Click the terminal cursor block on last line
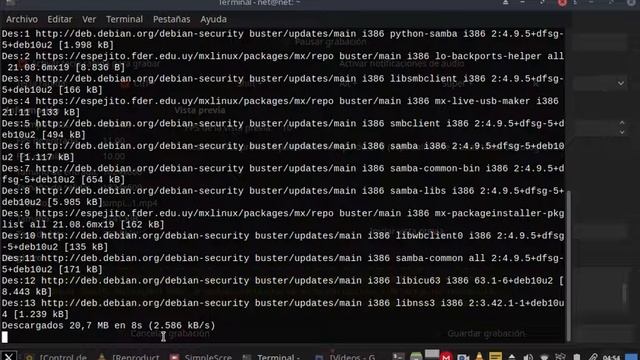This screenshot has height=360, width=640. pos(4,337)
